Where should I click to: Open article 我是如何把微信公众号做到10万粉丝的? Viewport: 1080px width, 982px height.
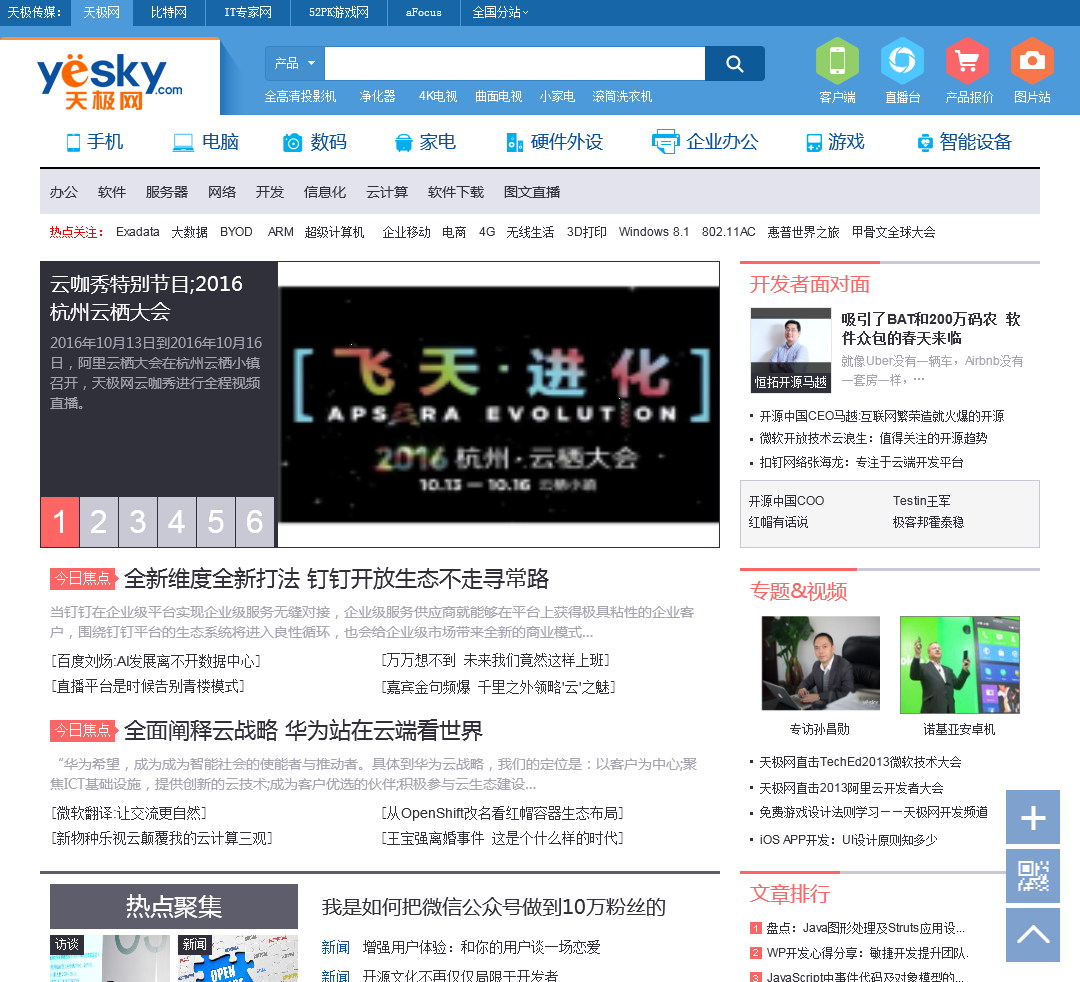pyautogui.click(x=494, y=907)
